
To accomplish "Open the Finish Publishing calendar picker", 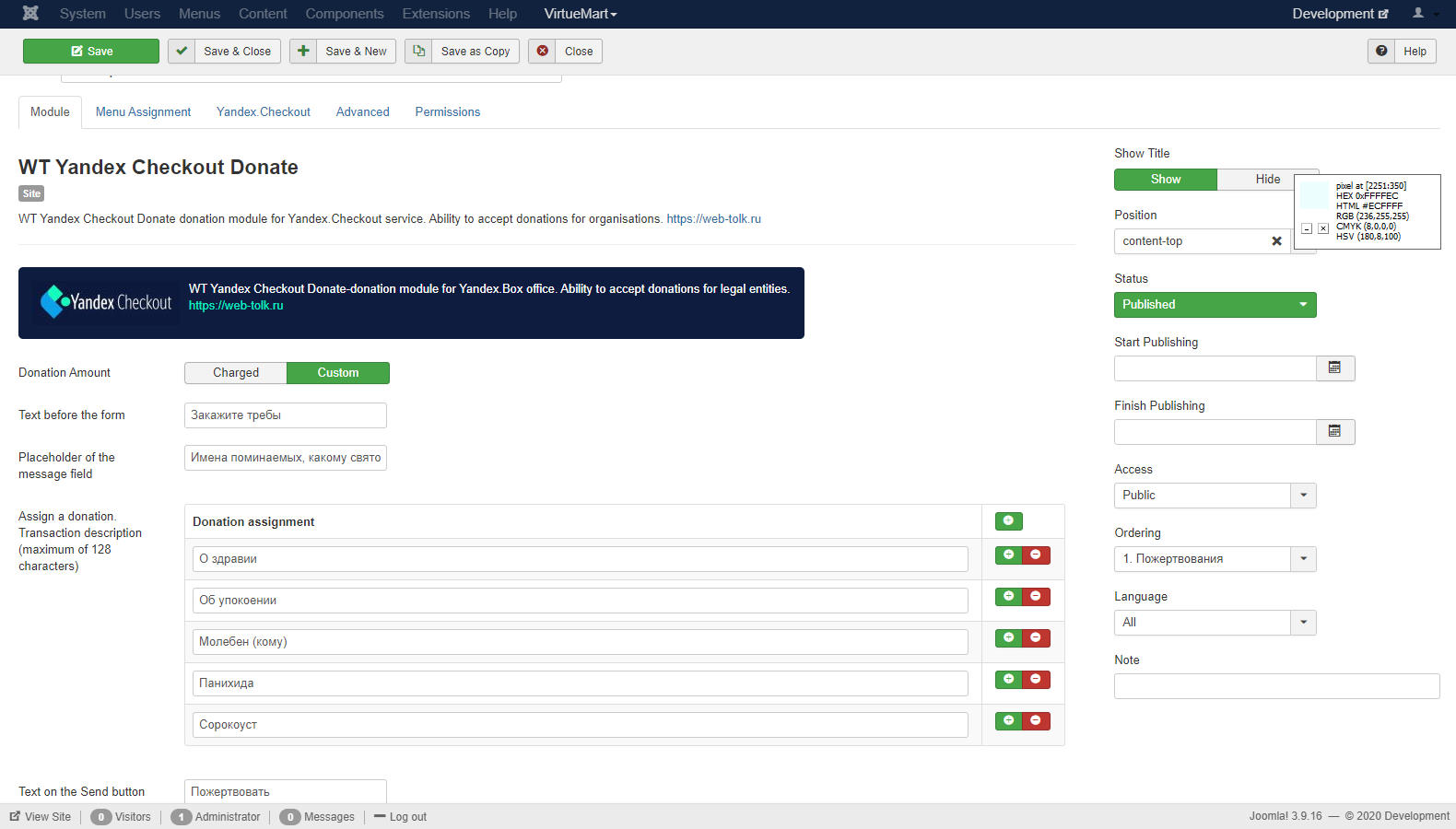I will point(1334,431).
